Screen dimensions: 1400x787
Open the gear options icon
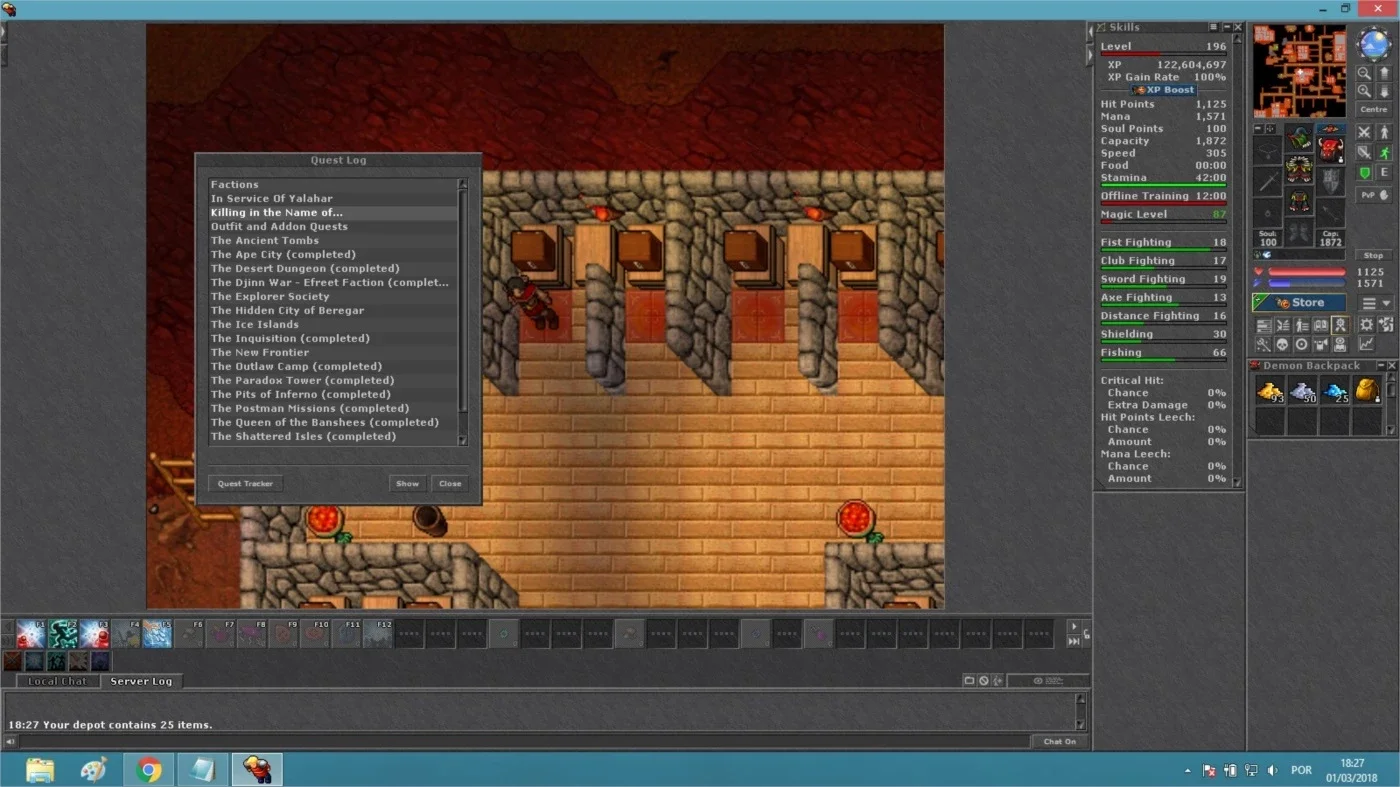click(x=1367, y=324)
